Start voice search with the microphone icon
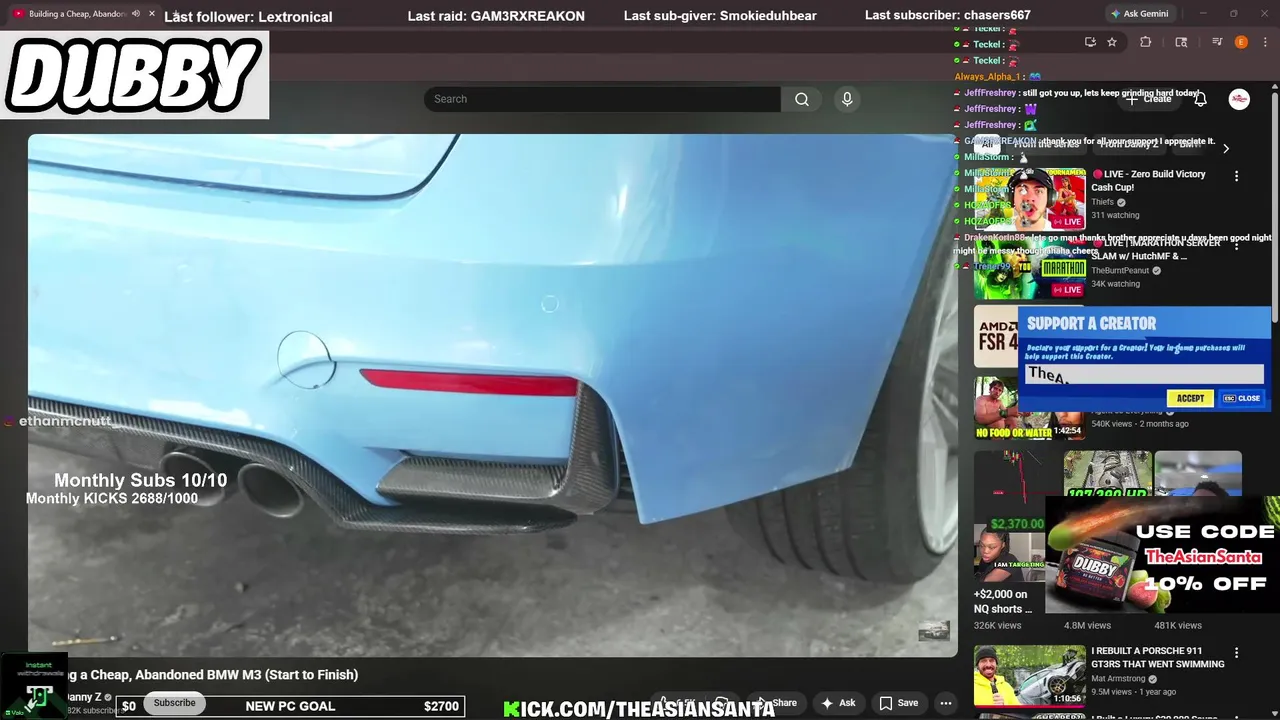The height and width of the screenshot is (720, 1280). pos(847,99)
